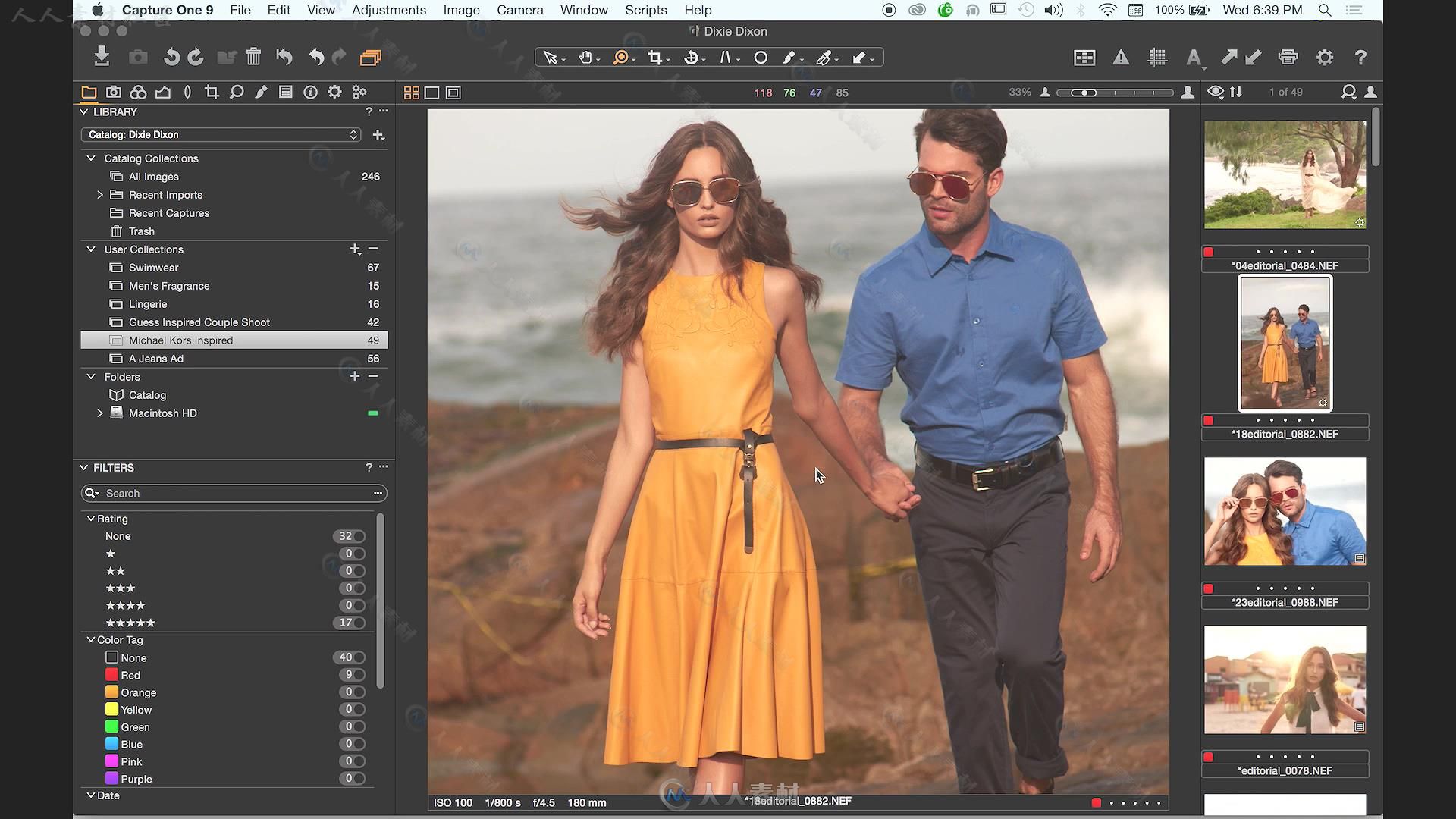Add new User Collection with plus button
This screenshot has width=1456, height=819.
point(355,249)
